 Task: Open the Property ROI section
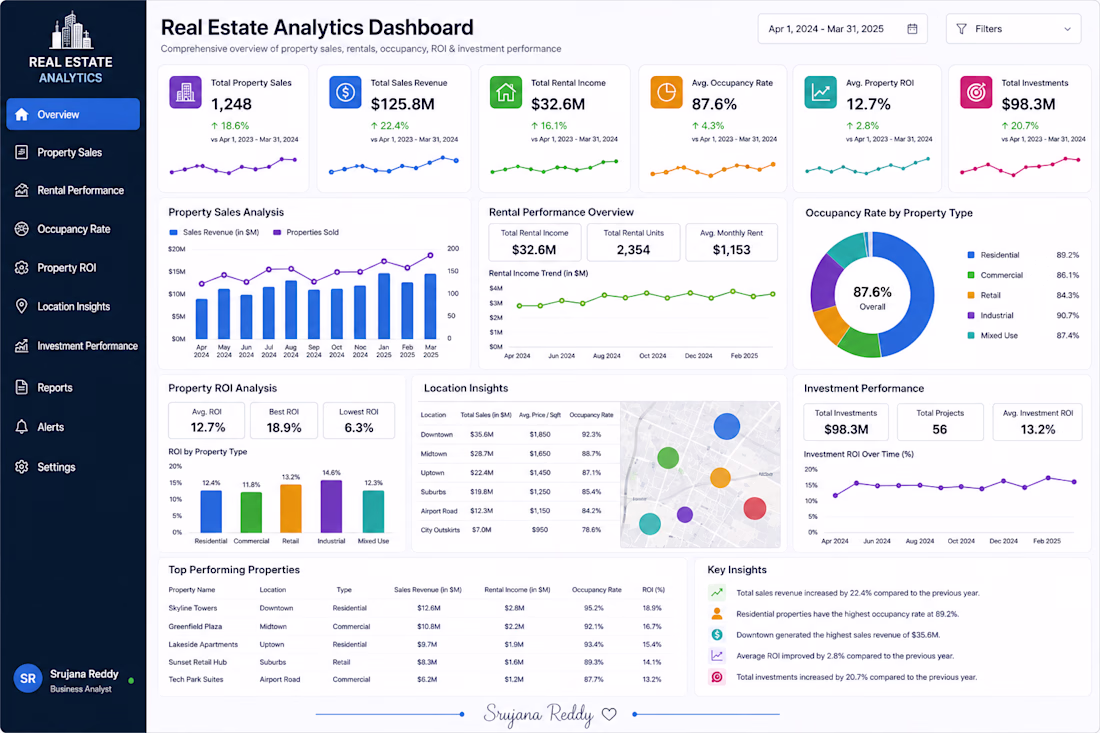(66, 267)
